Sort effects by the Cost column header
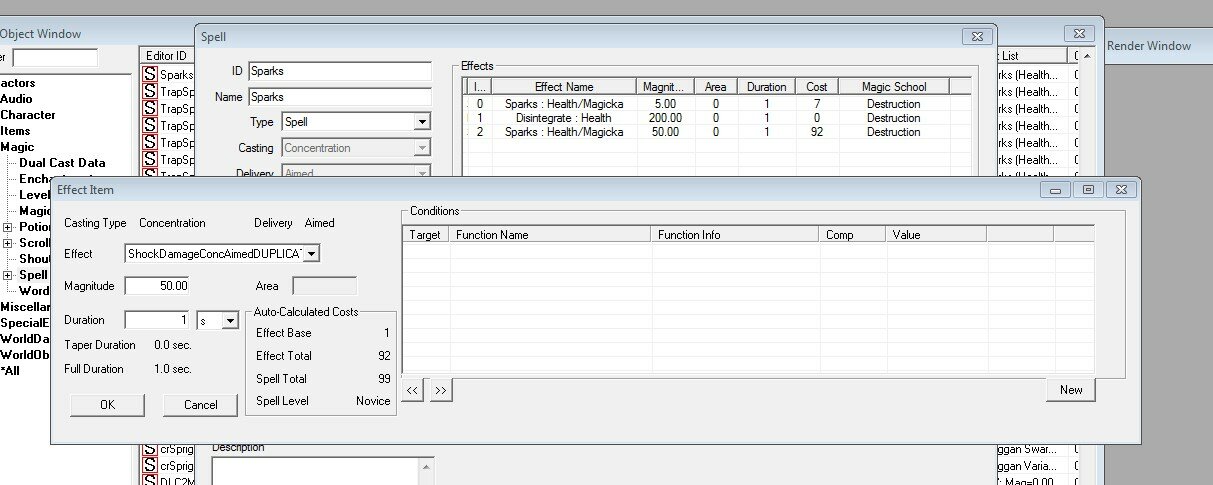The image size is (1213, 485). (x=817, y=87)
